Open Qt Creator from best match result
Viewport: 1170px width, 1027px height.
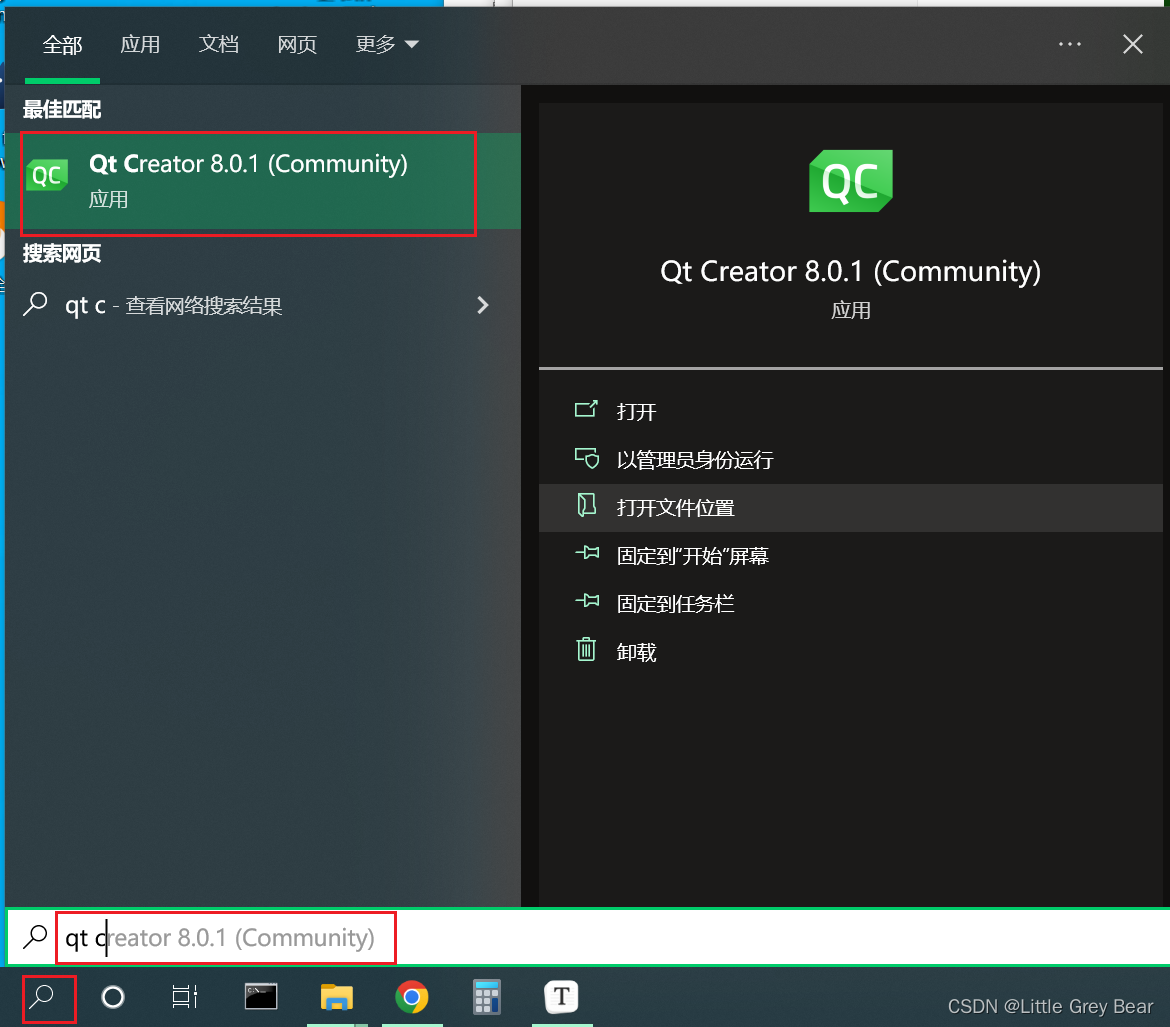[x=248, y=180]
